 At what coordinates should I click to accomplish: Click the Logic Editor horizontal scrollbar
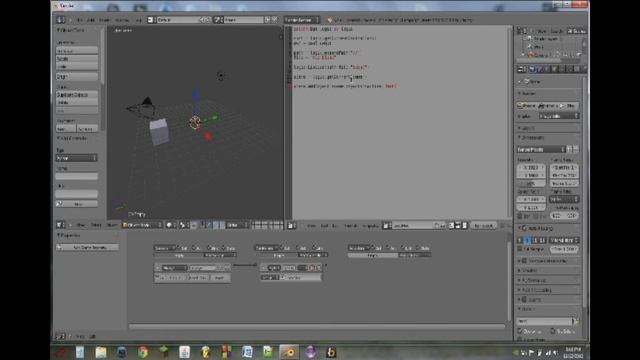[x=317, y=327]
